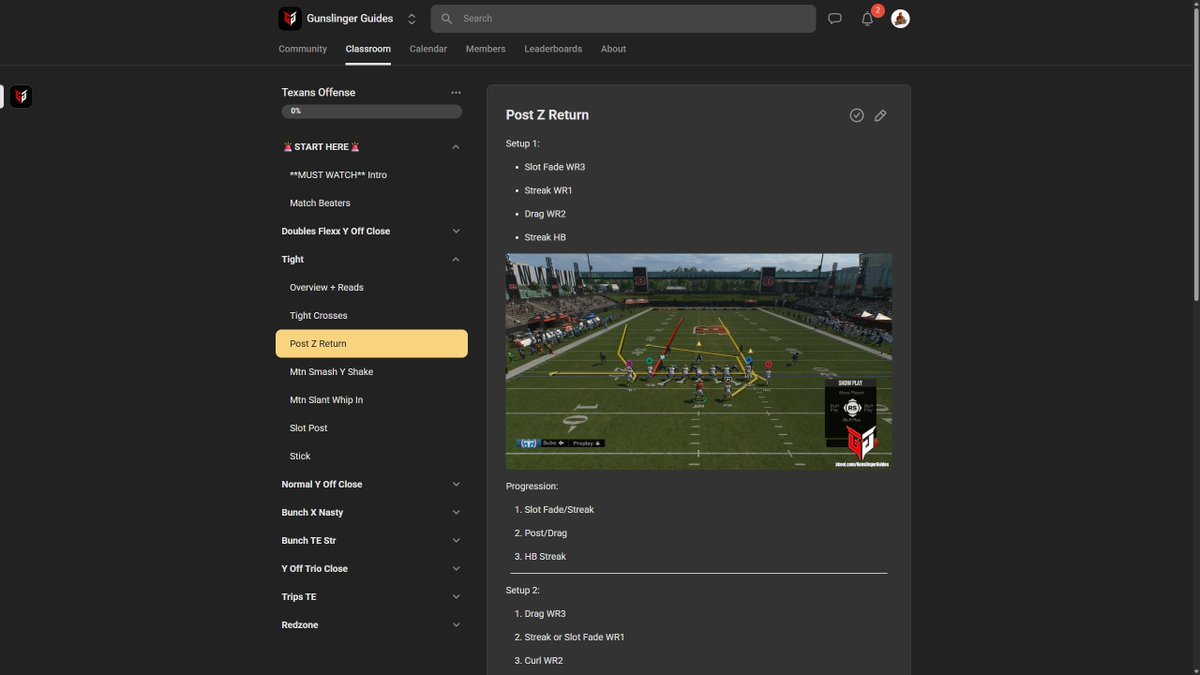The image size is (1200, 675).
Task: Go to the Leaderboards tab
Action: tap(553, 49)
